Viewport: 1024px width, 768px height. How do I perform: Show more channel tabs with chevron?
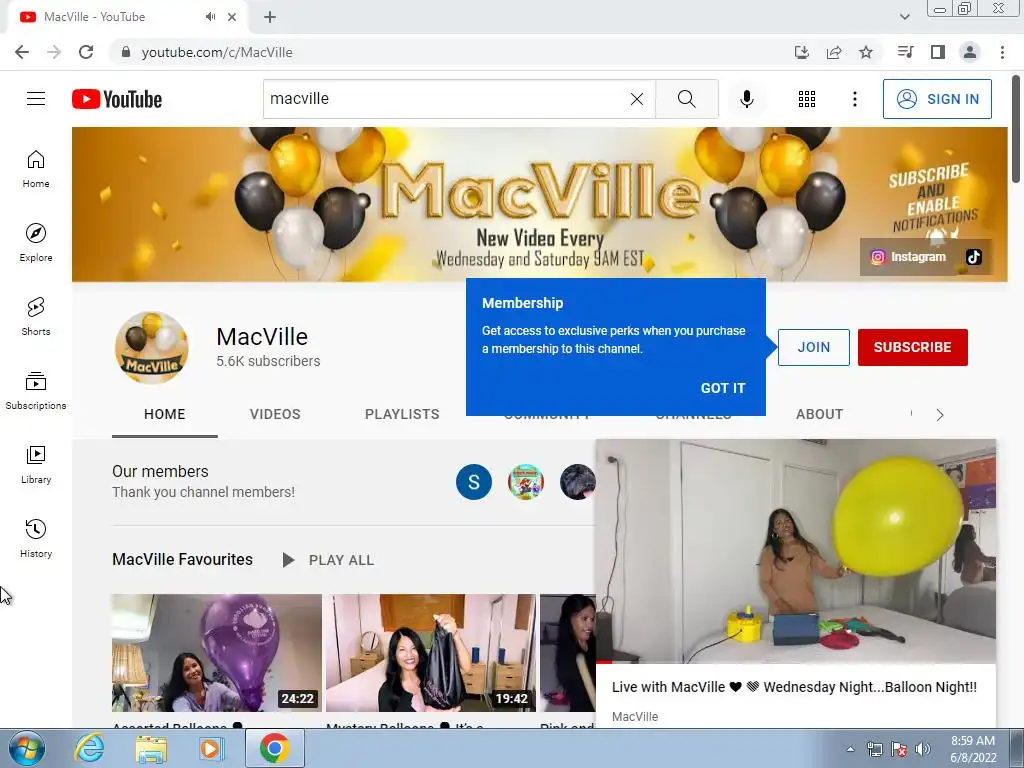point(940,415)
